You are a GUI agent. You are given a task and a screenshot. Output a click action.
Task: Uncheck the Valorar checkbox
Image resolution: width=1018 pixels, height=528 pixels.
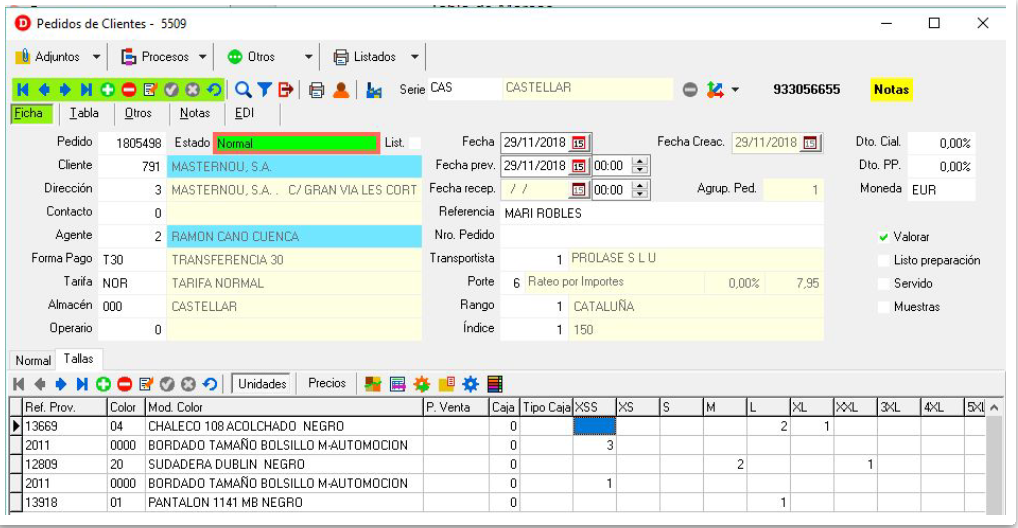tap(883, 238)
